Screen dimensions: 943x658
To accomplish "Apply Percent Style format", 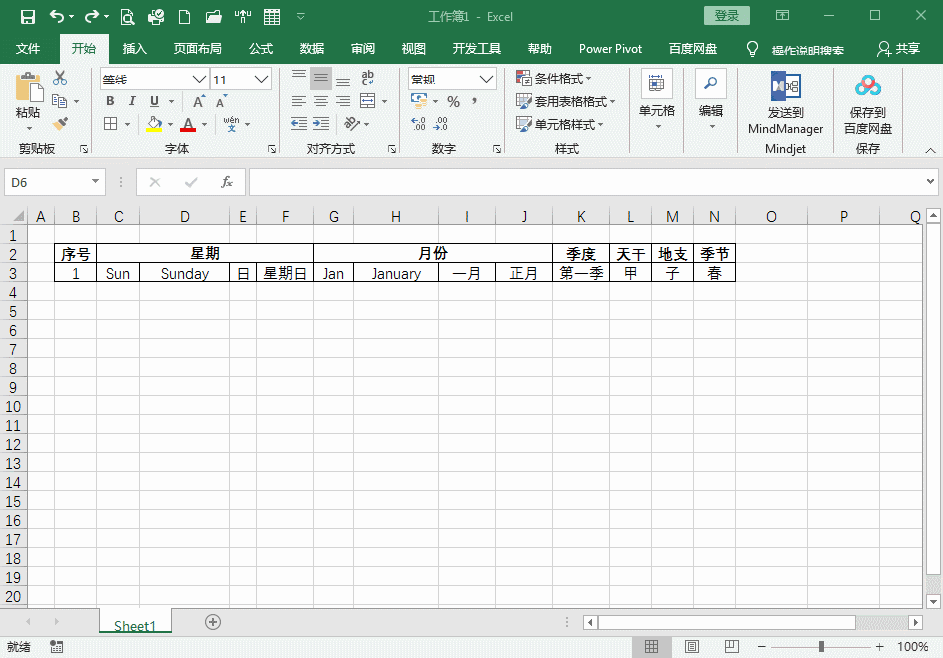I will (x=453, y=101).
